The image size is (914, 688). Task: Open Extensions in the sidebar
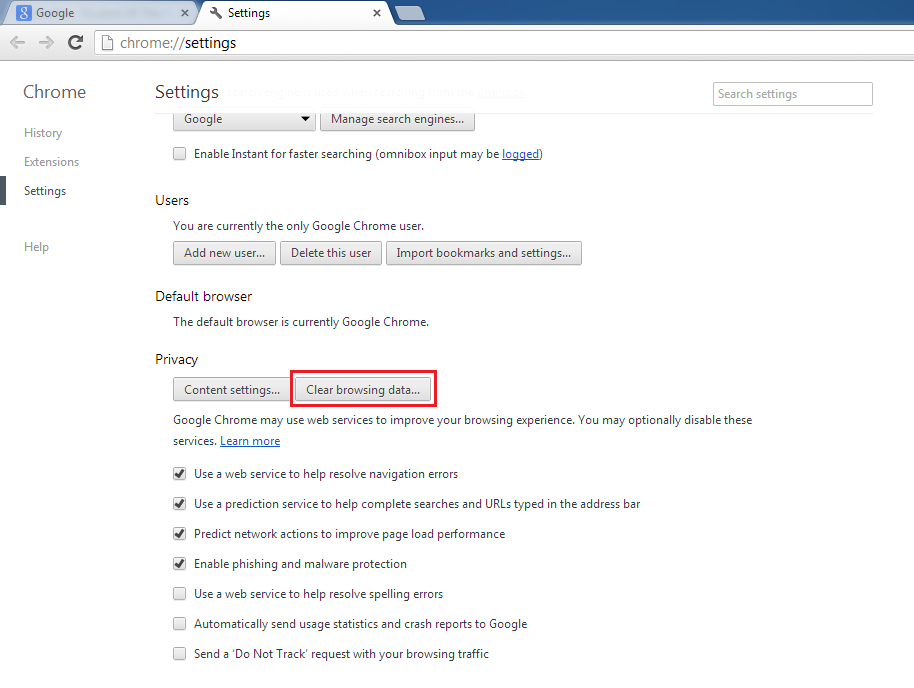tap(51, 162)
